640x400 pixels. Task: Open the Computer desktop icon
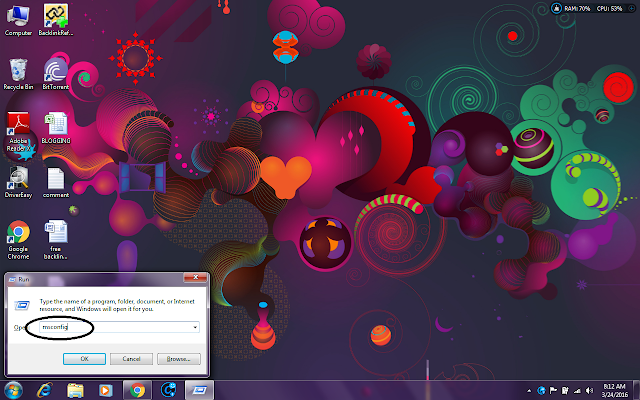click(18, 20)
